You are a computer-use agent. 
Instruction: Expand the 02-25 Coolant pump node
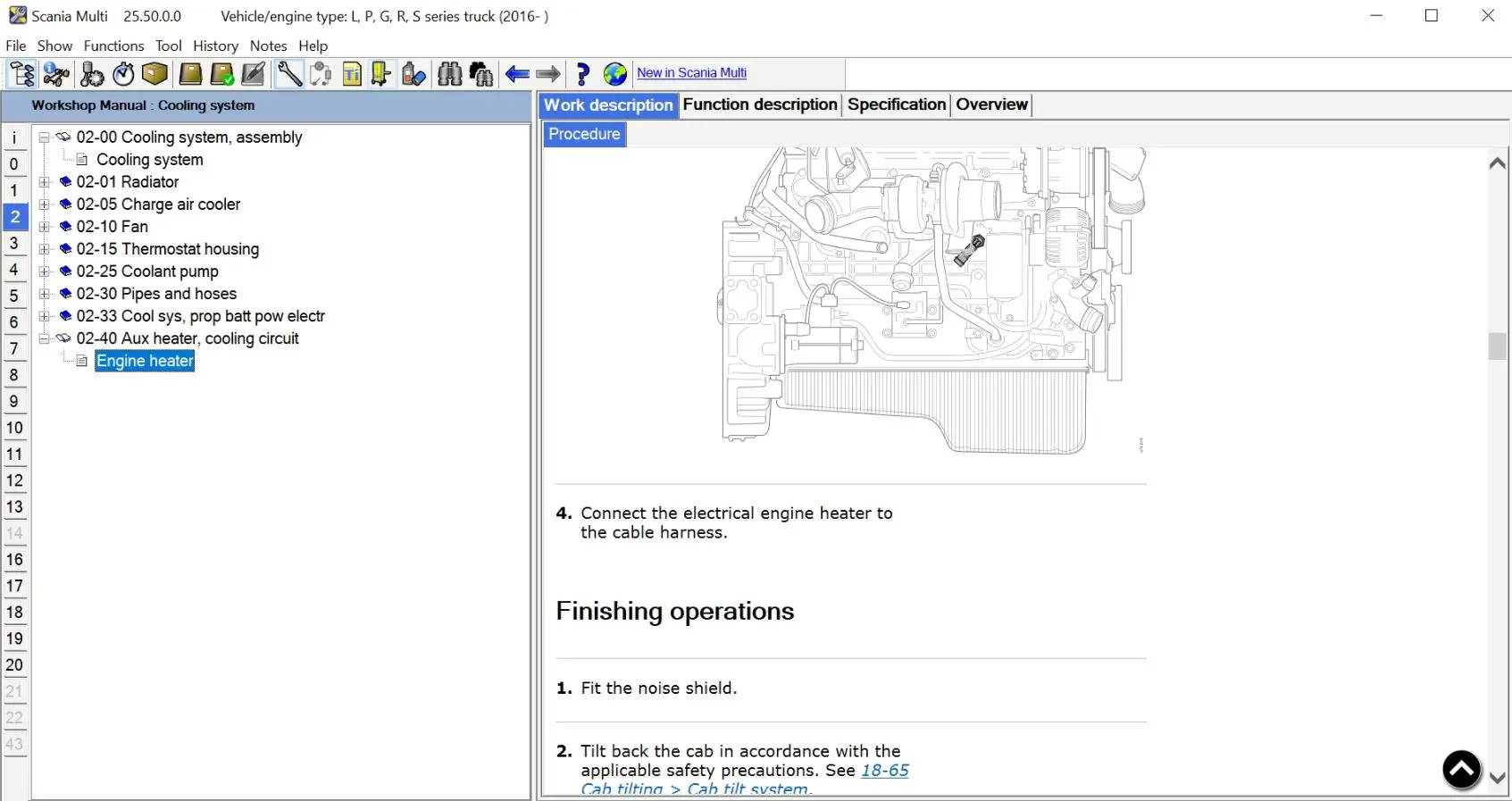tap(44, 271)
